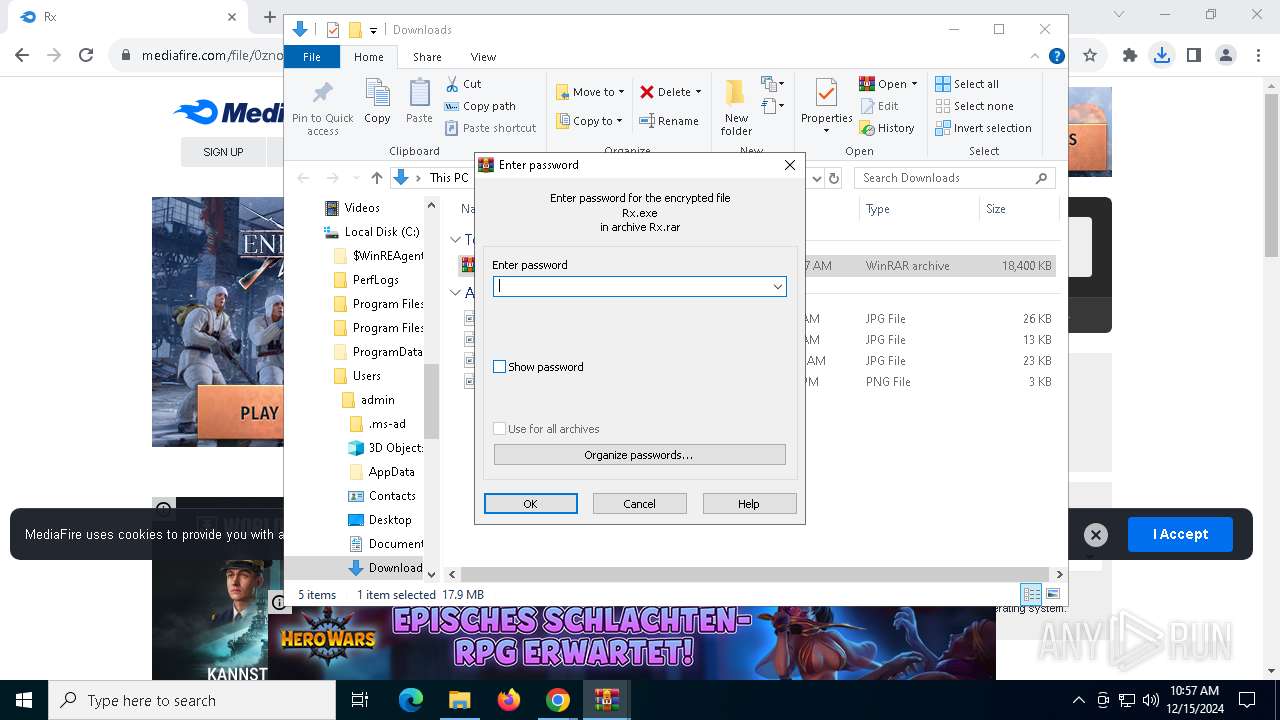Select Cut in the Clipboard group
The image size is (1280, 720).
coord(463,84)
